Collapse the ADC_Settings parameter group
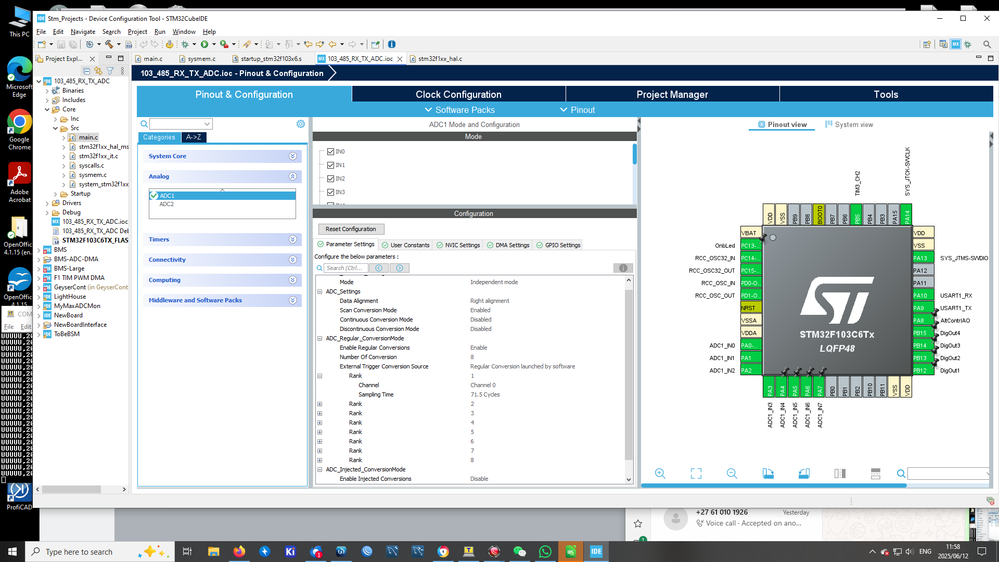999x562 pixels. pos(320,291)
